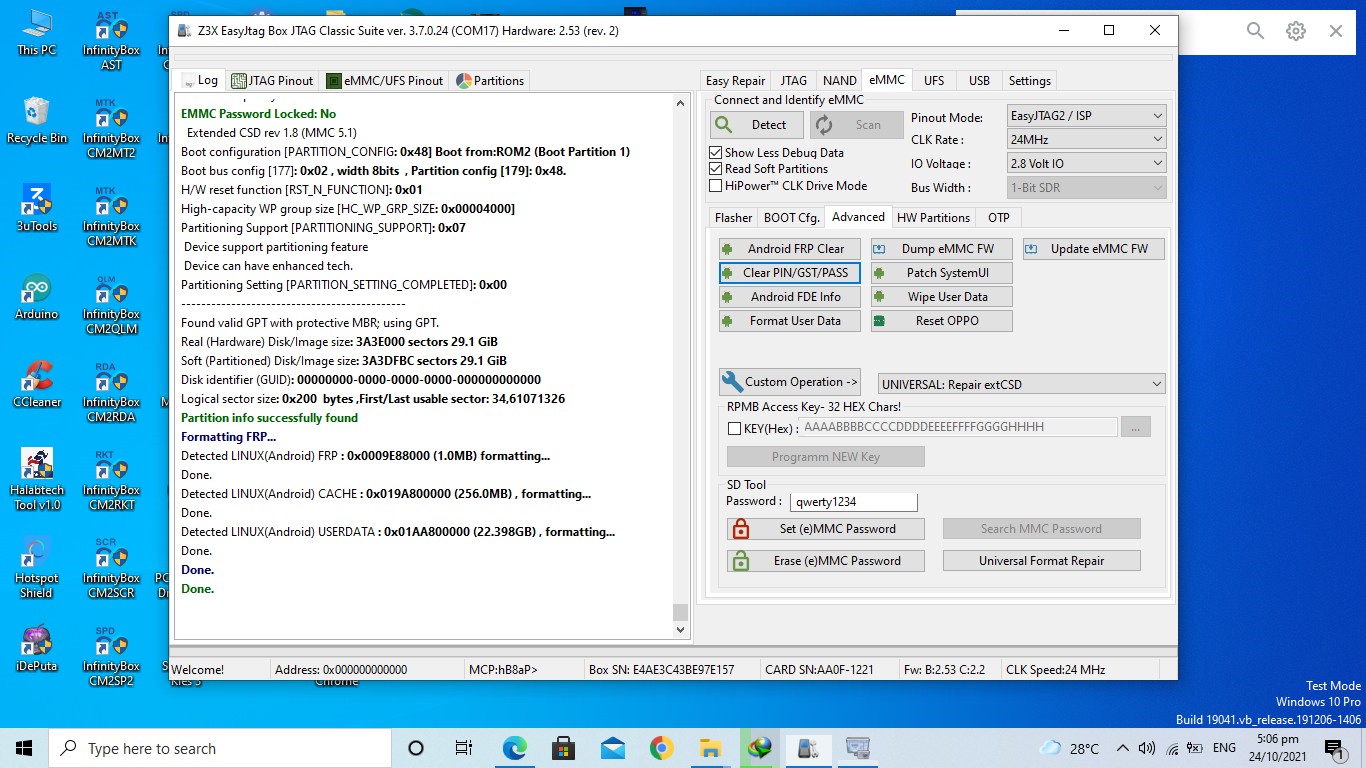The image size is (1366, 768).
Task: Open the Pinout Mode dropdown
Action: point(1087,116)
